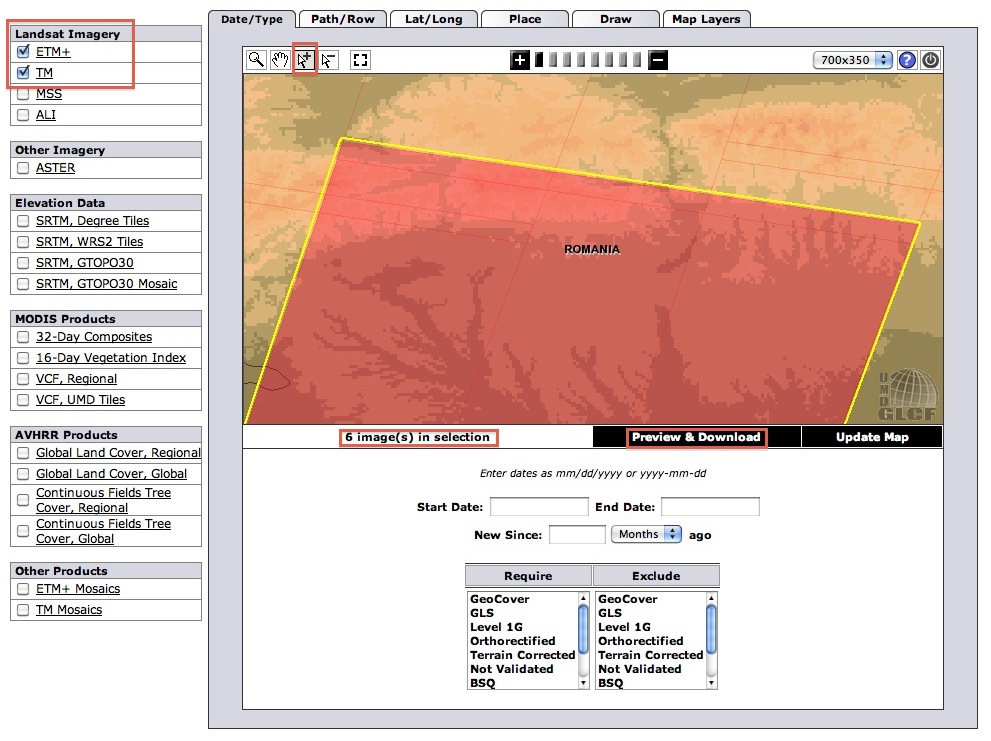
Task: Open the Place tab
Action: [x=525, y=19]
